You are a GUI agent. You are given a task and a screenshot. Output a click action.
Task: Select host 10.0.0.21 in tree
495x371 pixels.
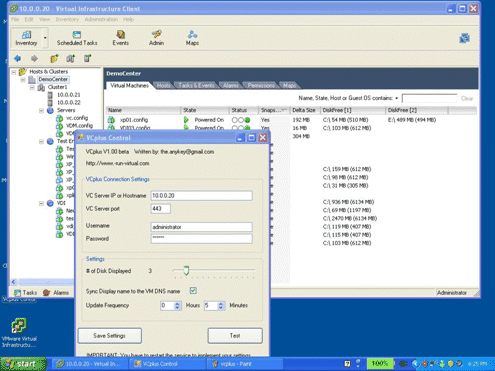pyautogui.click(x=69, y=95)
